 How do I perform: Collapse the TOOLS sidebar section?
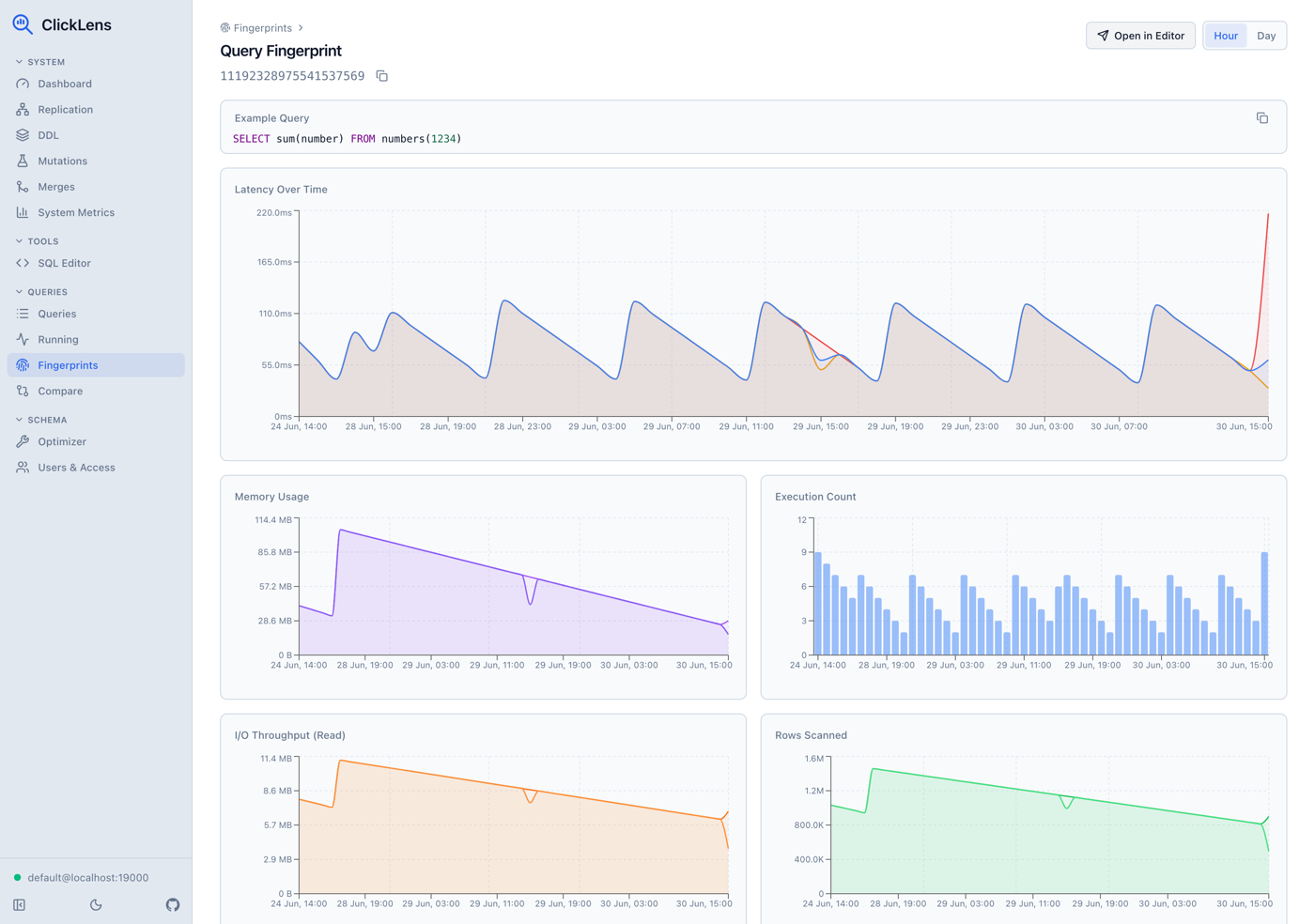point(37,241)
